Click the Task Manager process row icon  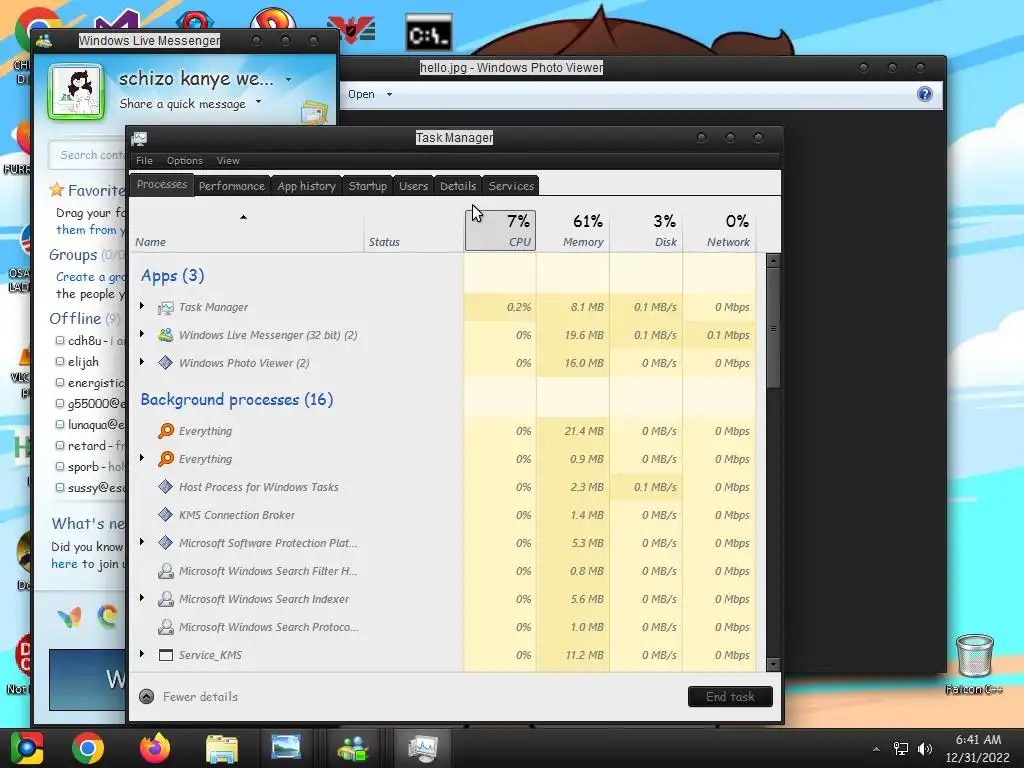[x=166, y=307]
